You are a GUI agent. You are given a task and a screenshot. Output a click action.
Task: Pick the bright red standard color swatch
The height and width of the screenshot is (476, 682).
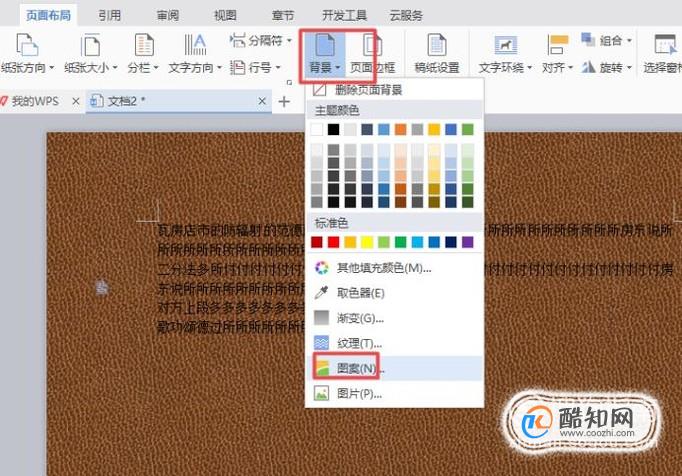334,242
